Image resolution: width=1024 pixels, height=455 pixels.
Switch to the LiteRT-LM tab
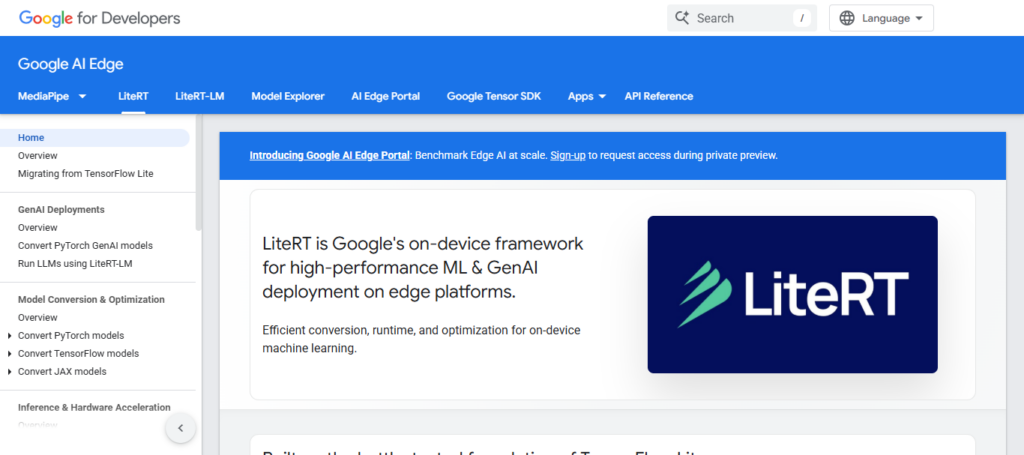[200, 96]
